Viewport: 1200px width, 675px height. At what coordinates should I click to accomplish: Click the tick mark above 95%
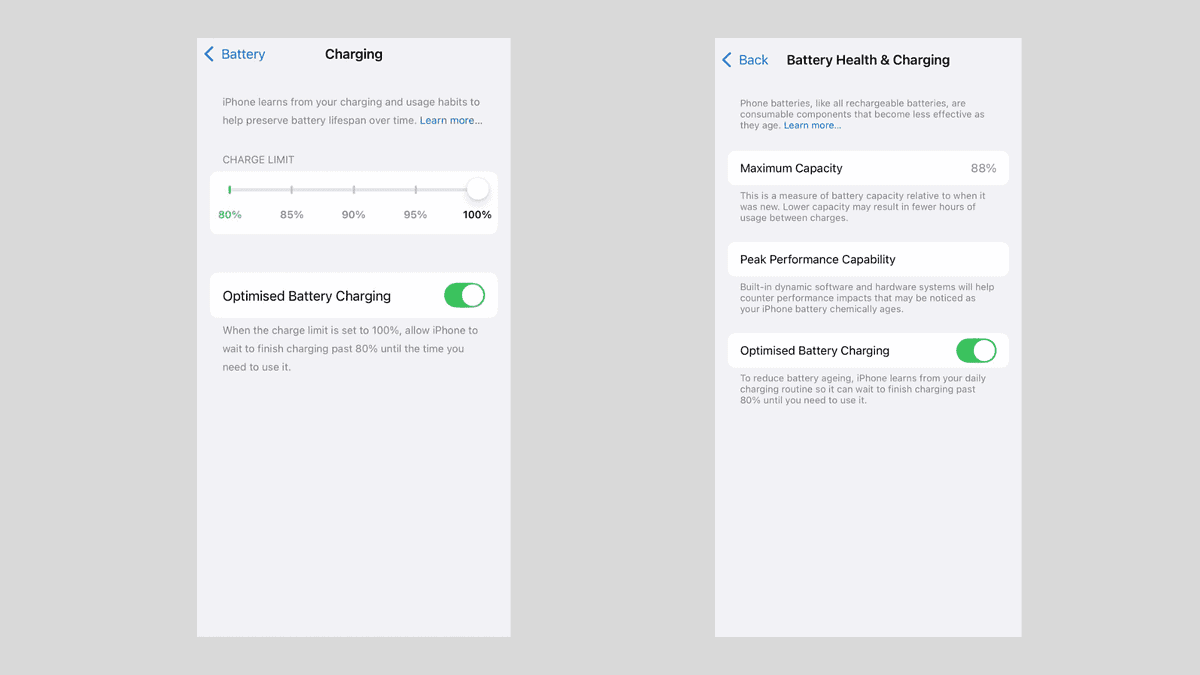[x=415, y=189]
